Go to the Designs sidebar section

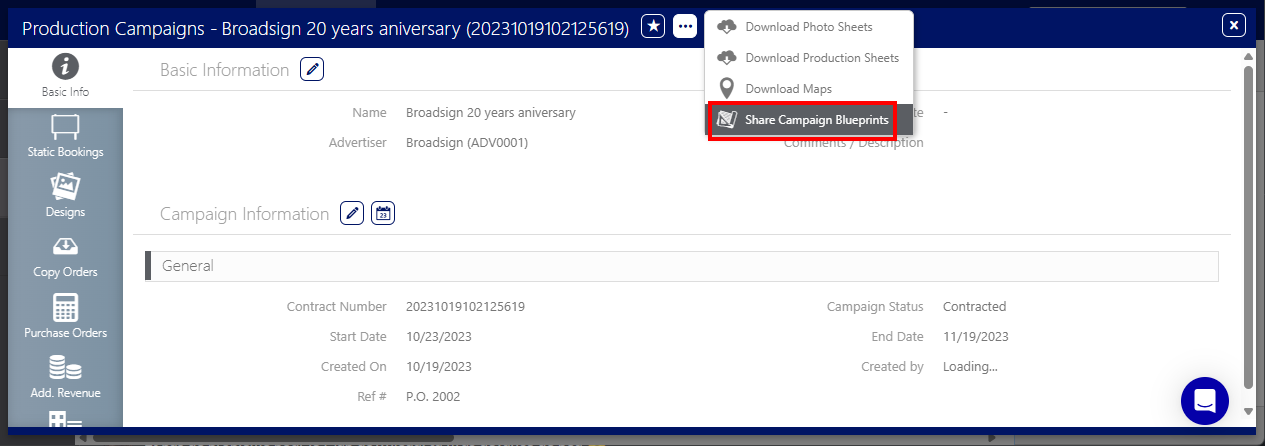pyautogui.click(x=65, y=197)
